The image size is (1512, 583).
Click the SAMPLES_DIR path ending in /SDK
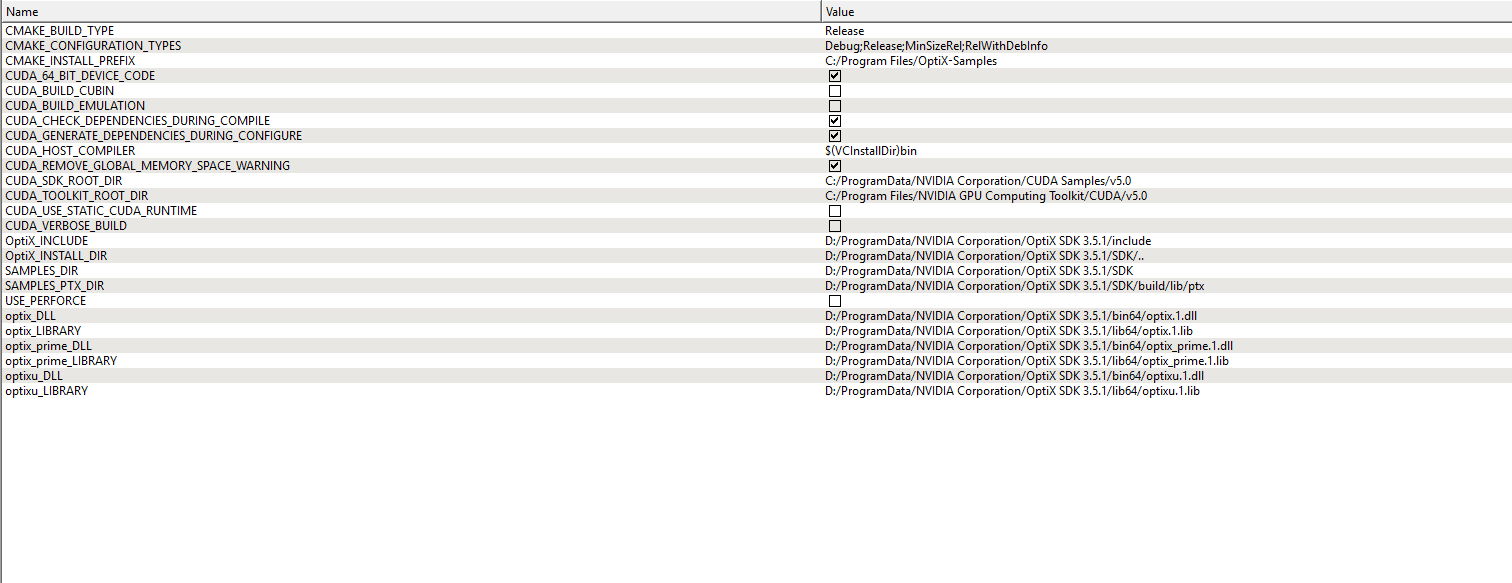coord(979,271)
